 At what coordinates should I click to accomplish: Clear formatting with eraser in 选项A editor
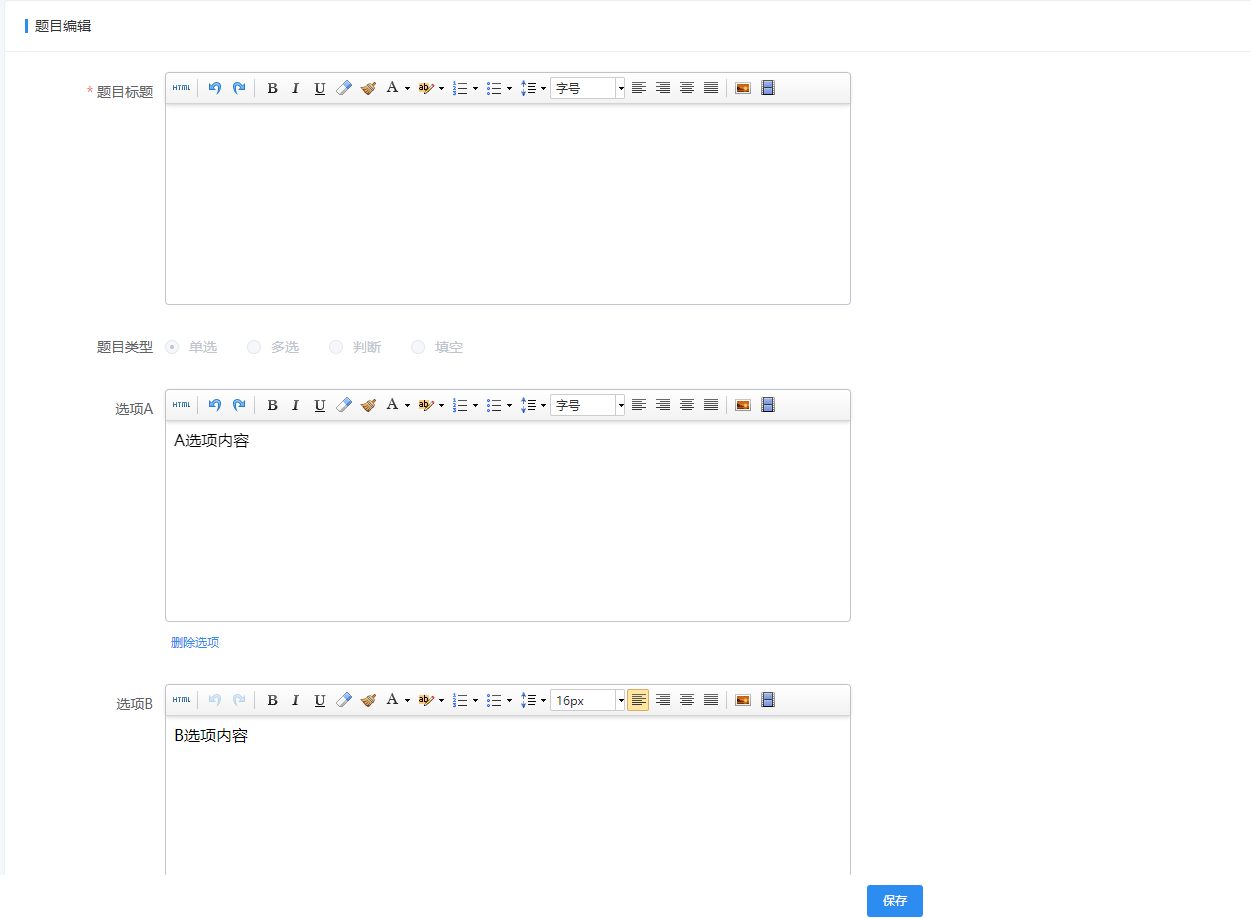click(344, 405)
